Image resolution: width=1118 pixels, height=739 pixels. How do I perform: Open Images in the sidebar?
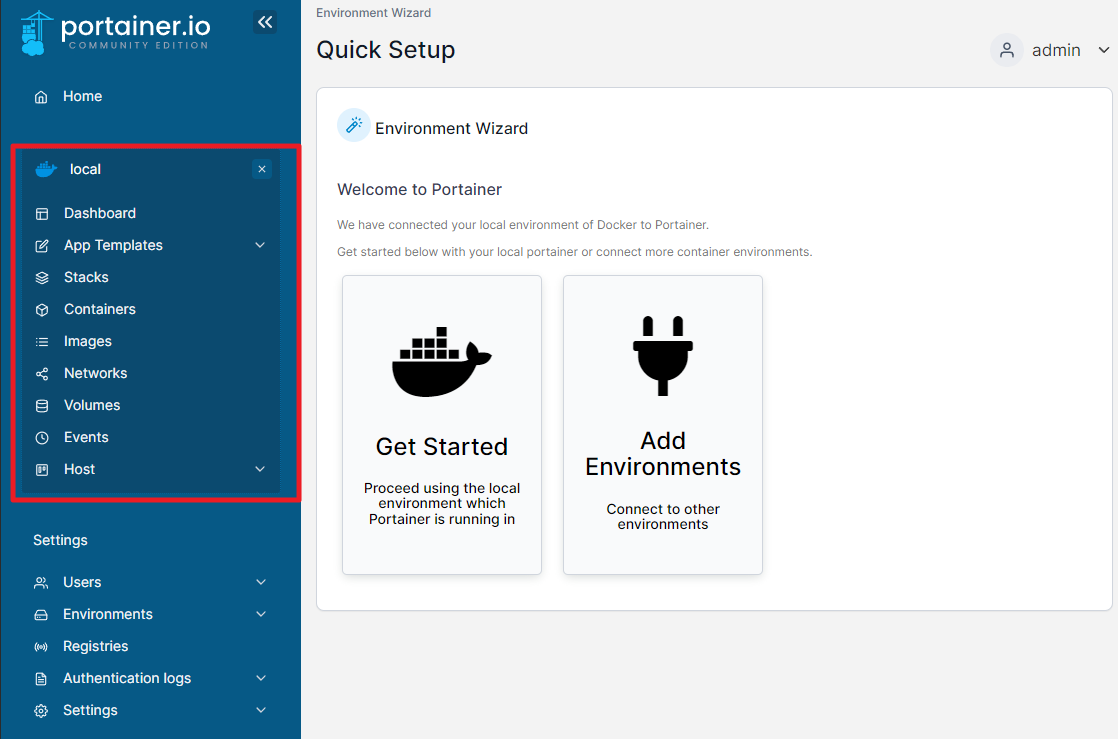tap(88, 342)
